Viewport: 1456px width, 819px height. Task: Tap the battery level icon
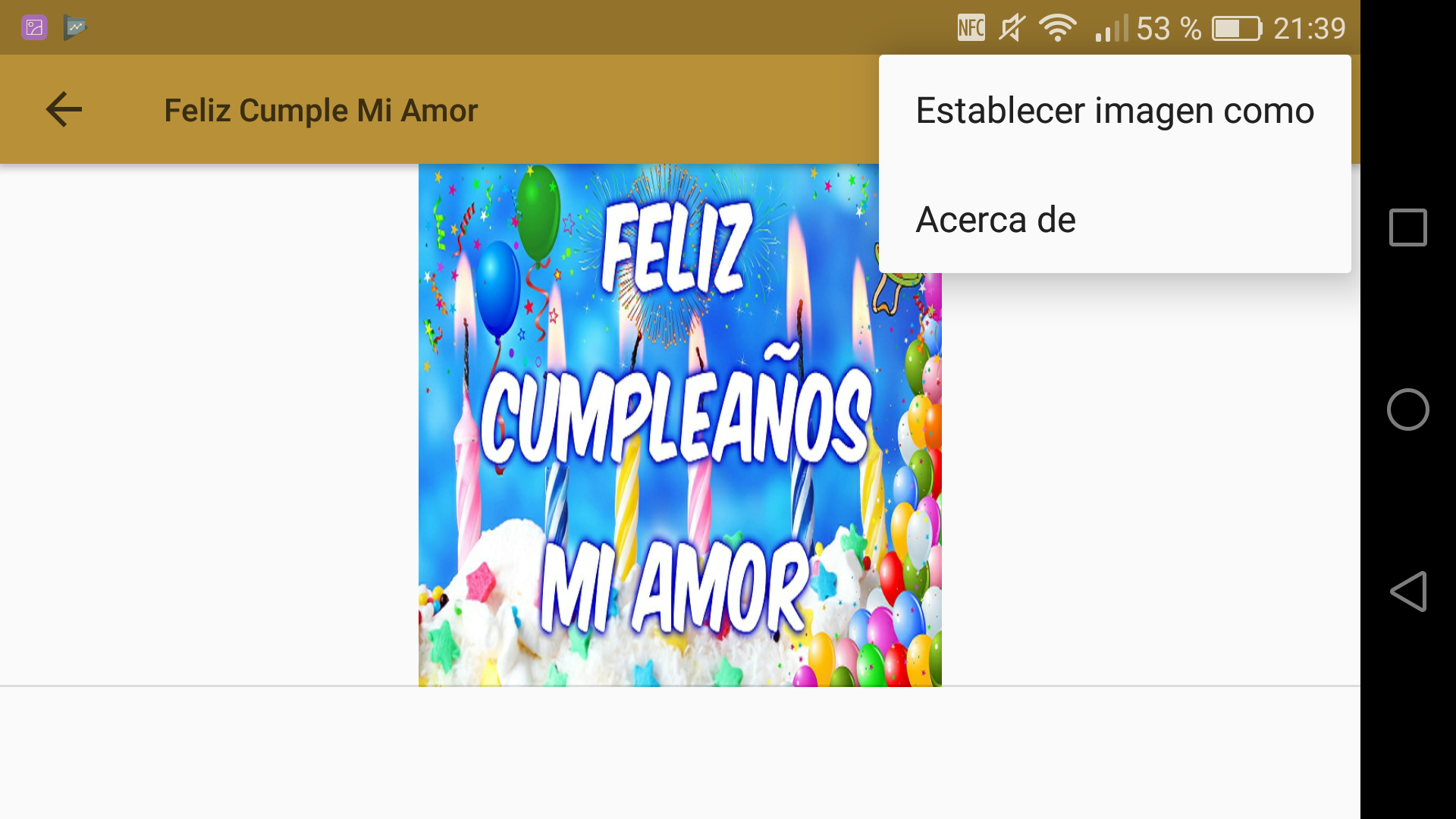[1236, 29]
